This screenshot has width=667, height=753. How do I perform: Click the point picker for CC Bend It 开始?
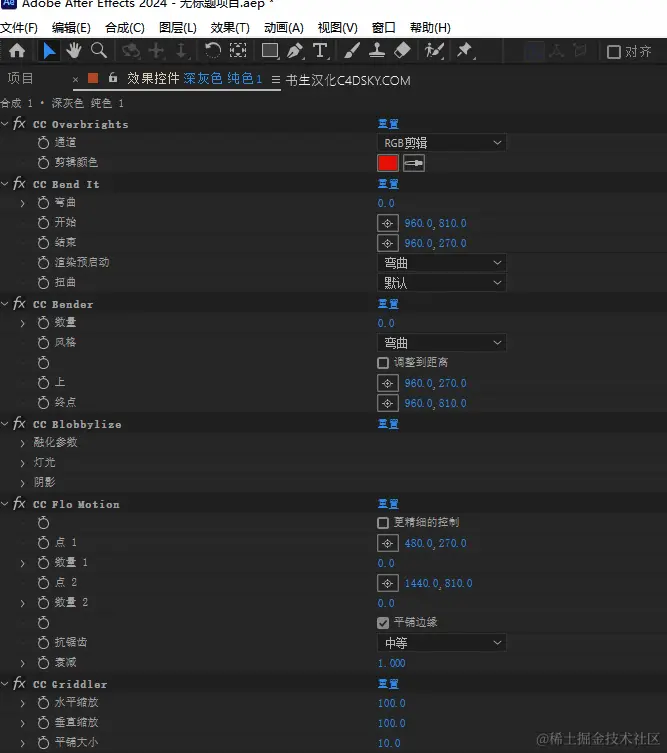pyautogui.click(x=388, y=223)
